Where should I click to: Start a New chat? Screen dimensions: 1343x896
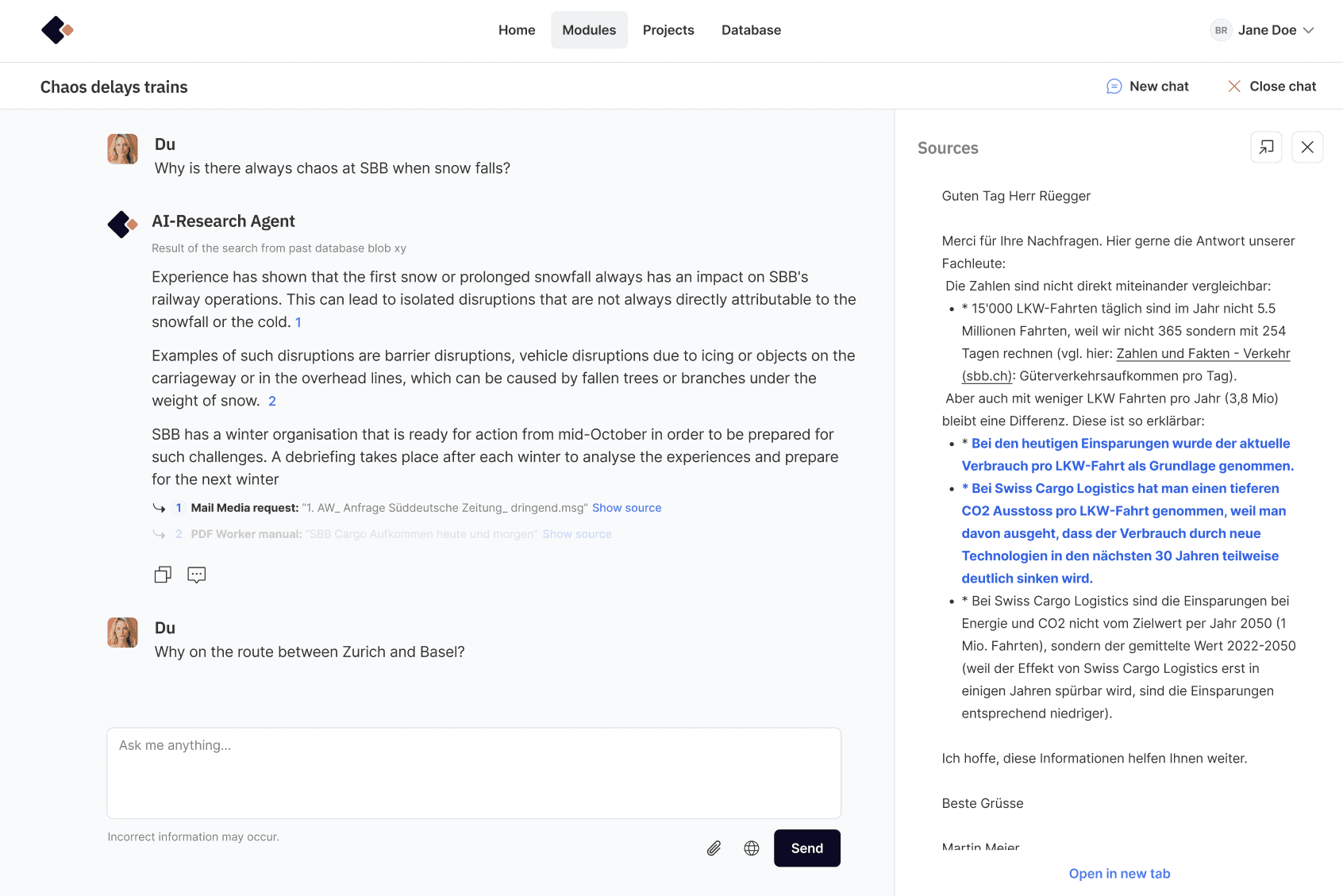1148,87
